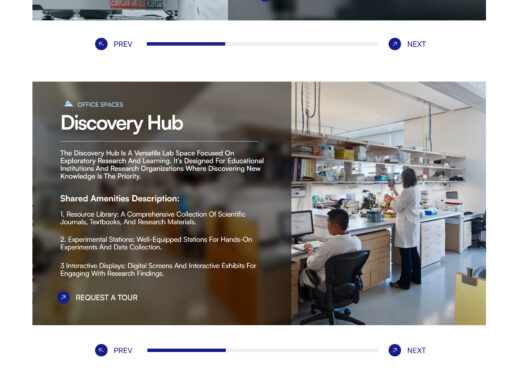Image resolution: width=510 pixels, height=382 pixels.
Task: Click the upper NEXT arrow icon
Action: 395,44
